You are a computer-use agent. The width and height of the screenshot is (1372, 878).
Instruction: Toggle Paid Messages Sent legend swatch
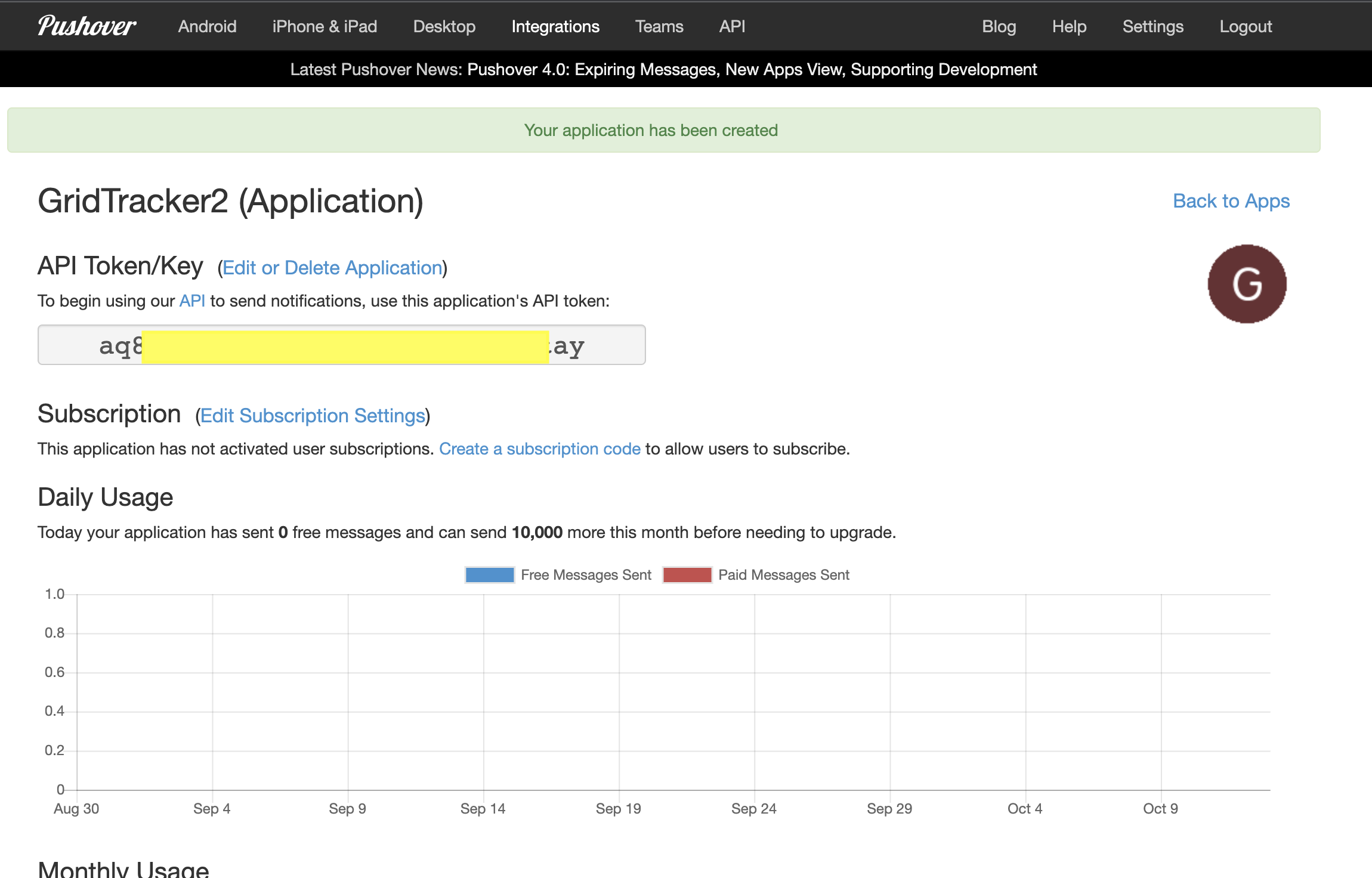687,575
